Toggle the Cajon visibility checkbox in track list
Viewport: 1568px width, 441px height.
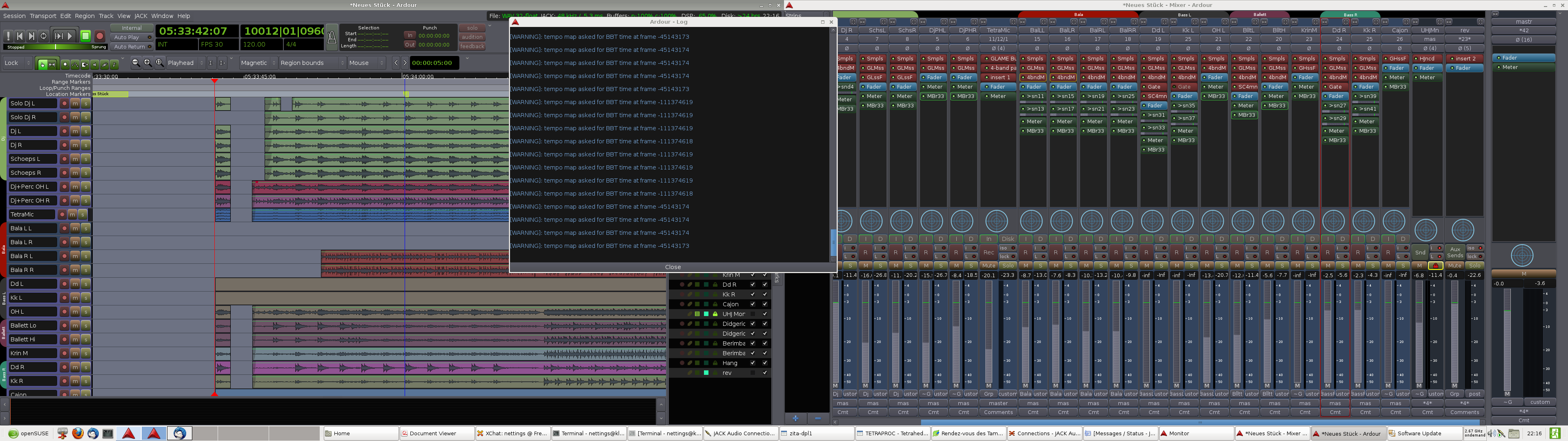coord(752,304)
